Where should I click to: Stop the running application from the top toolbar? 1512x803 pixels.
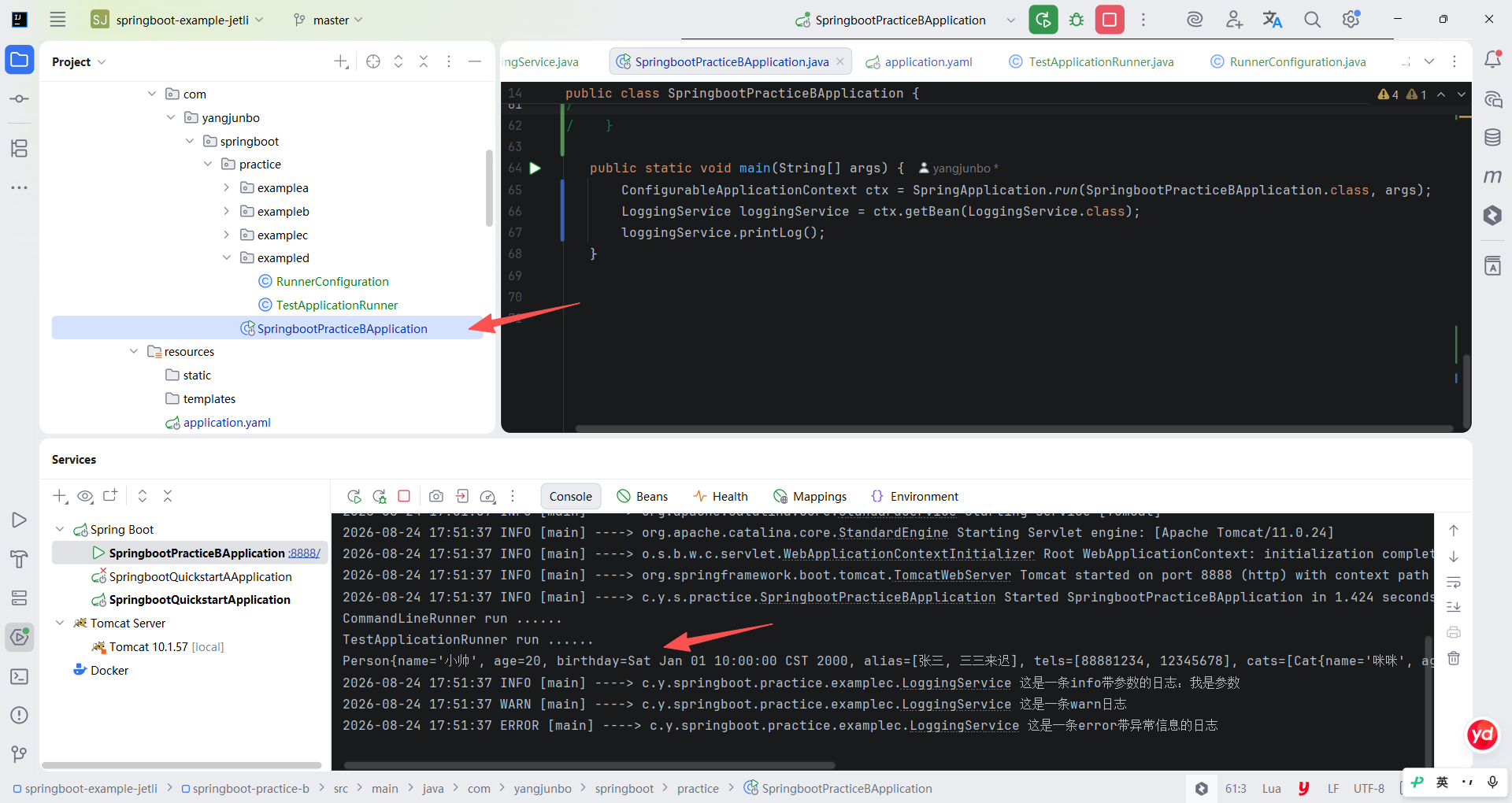(x=1110, y=20)
